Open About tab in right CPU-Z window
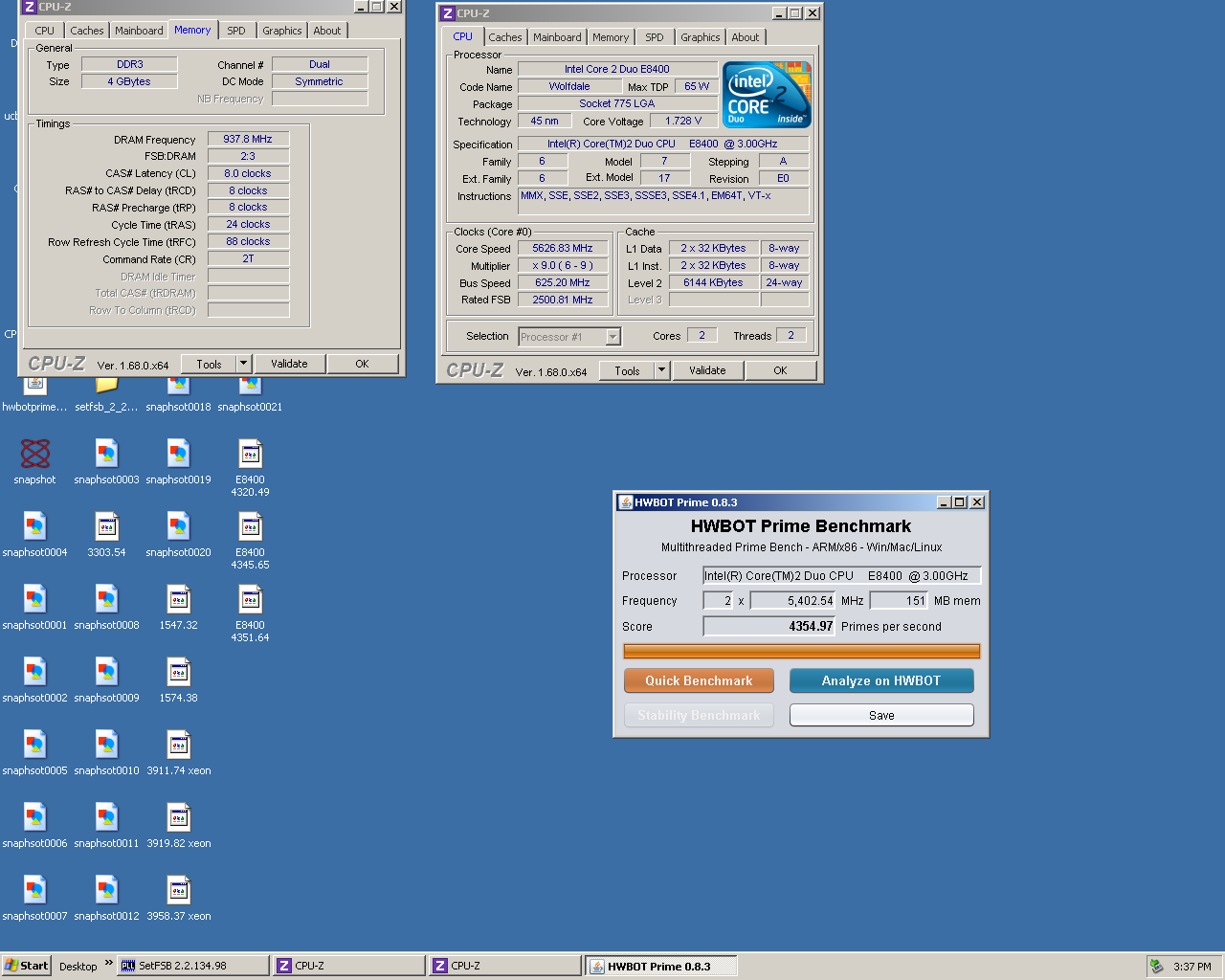 click(x=746, y=37)
